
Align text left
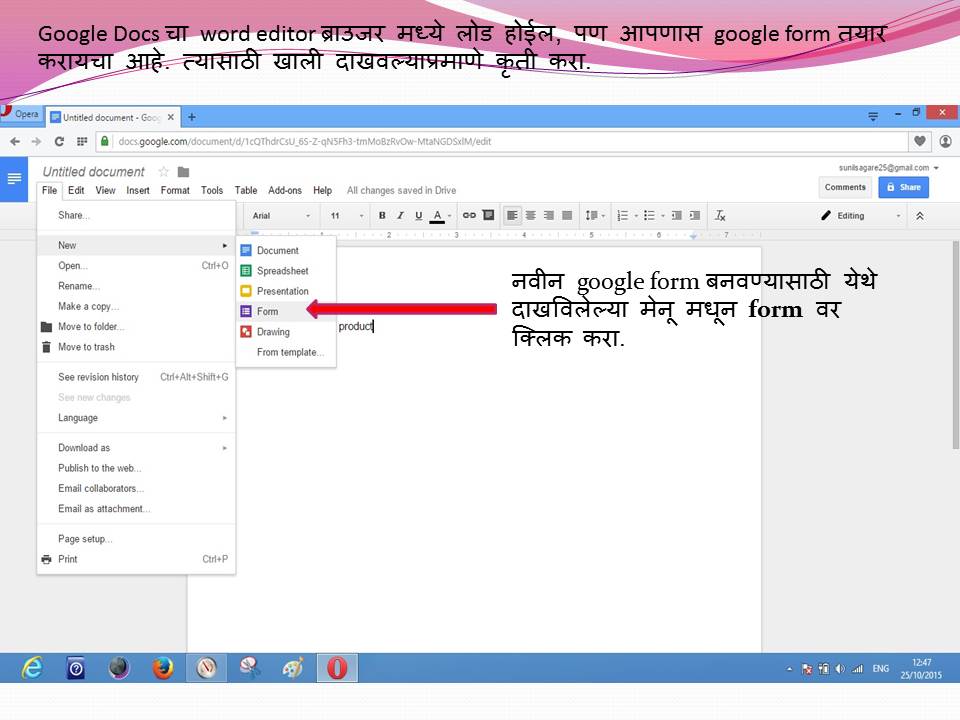tap(512, 216)
